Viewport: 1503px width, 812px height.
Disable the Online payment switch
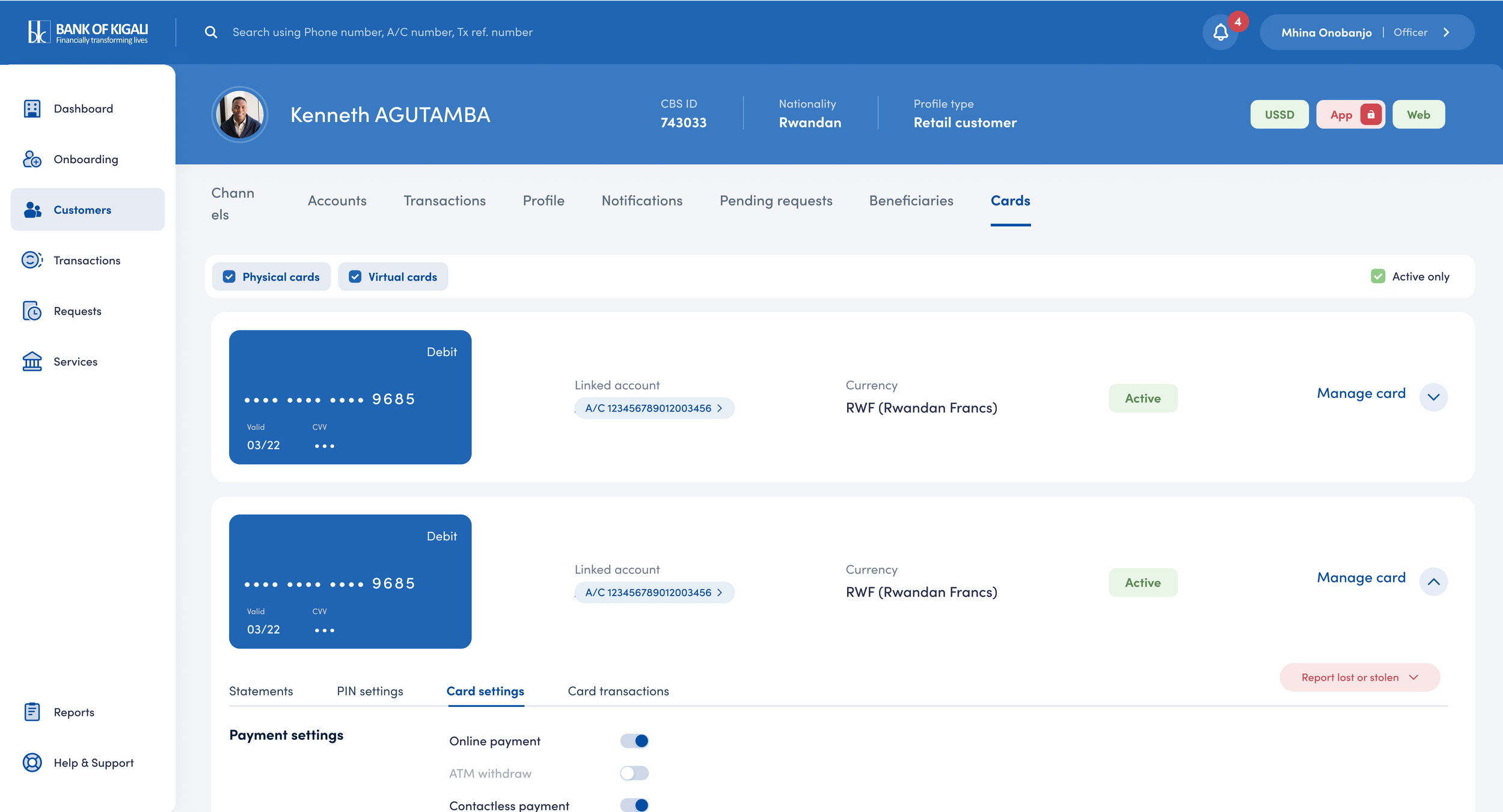(x=634, y=741)
